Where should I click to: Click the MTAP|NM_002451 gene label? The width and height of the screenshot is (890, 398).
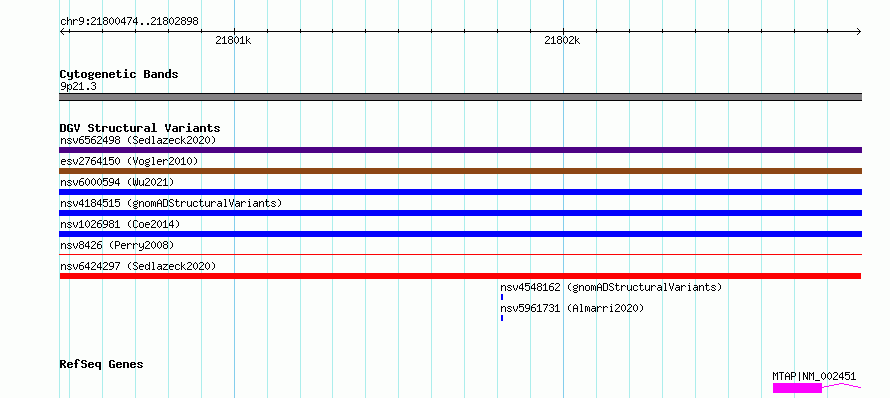[x=814, y=376]
